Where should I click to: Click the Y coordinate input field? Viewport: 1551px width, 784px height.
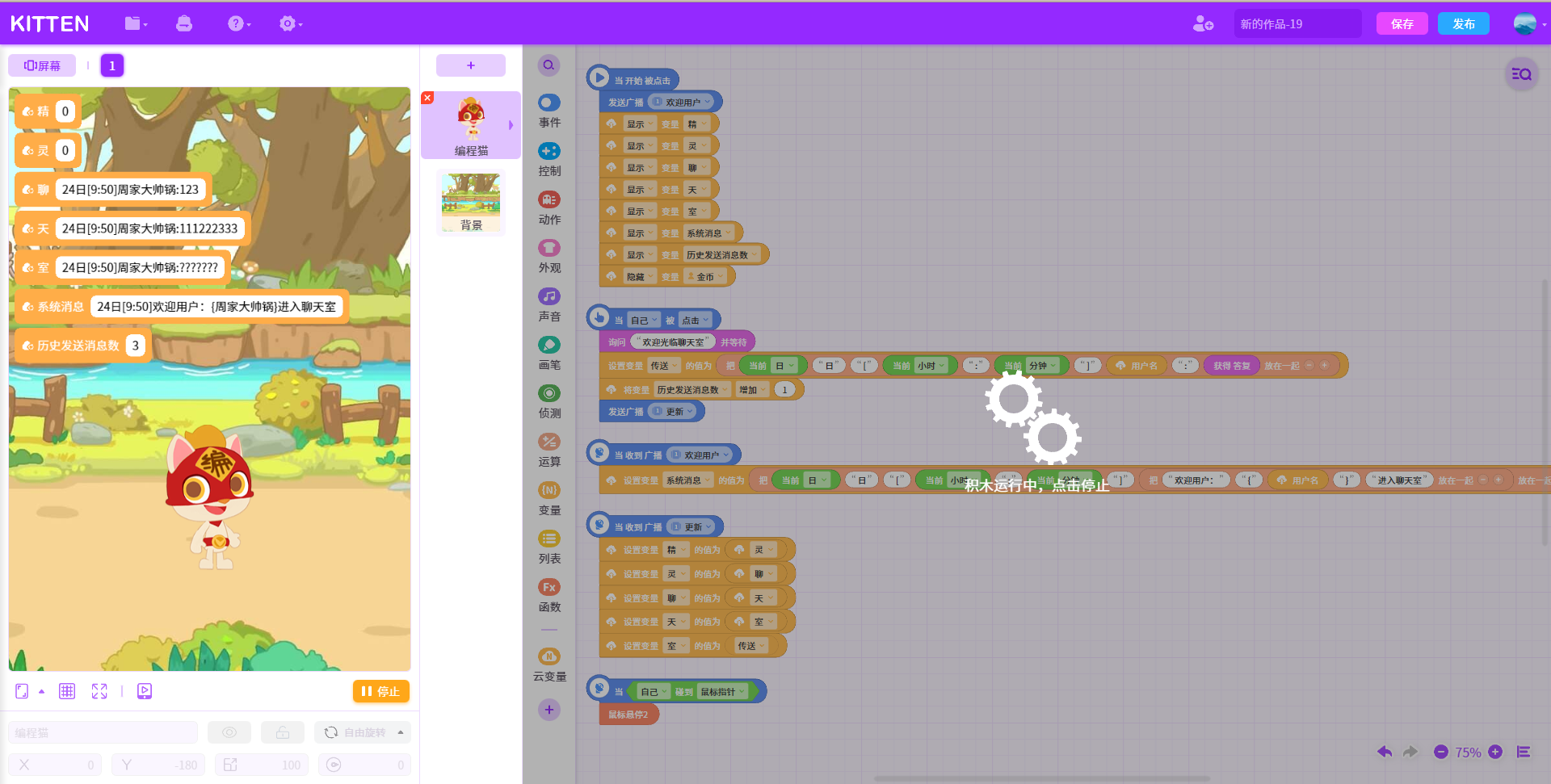pos(158,765)
